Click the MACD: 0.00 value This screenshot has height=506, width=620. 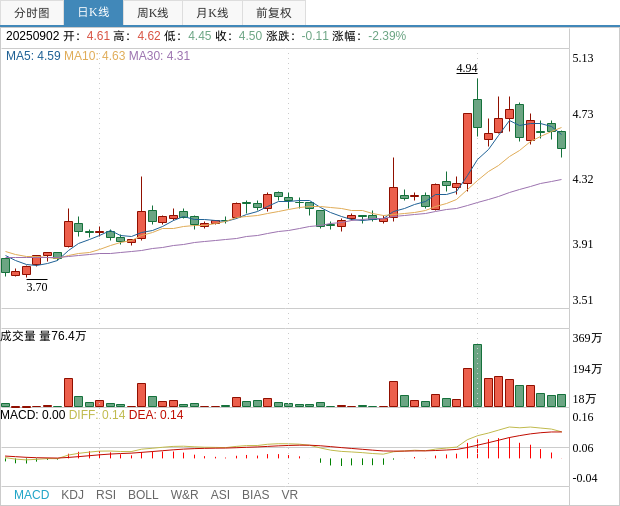point(33,415)
